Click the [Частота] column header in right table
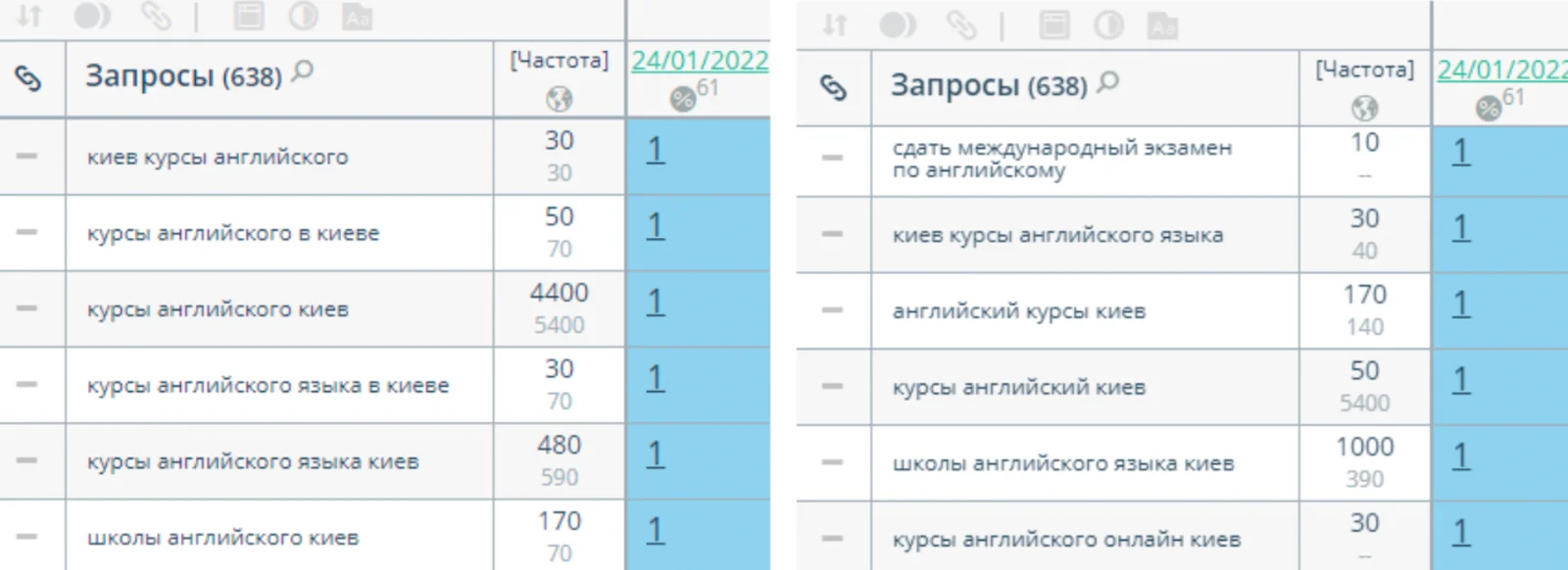Viewport: 1568px width, 570px height. (1364, 70)
